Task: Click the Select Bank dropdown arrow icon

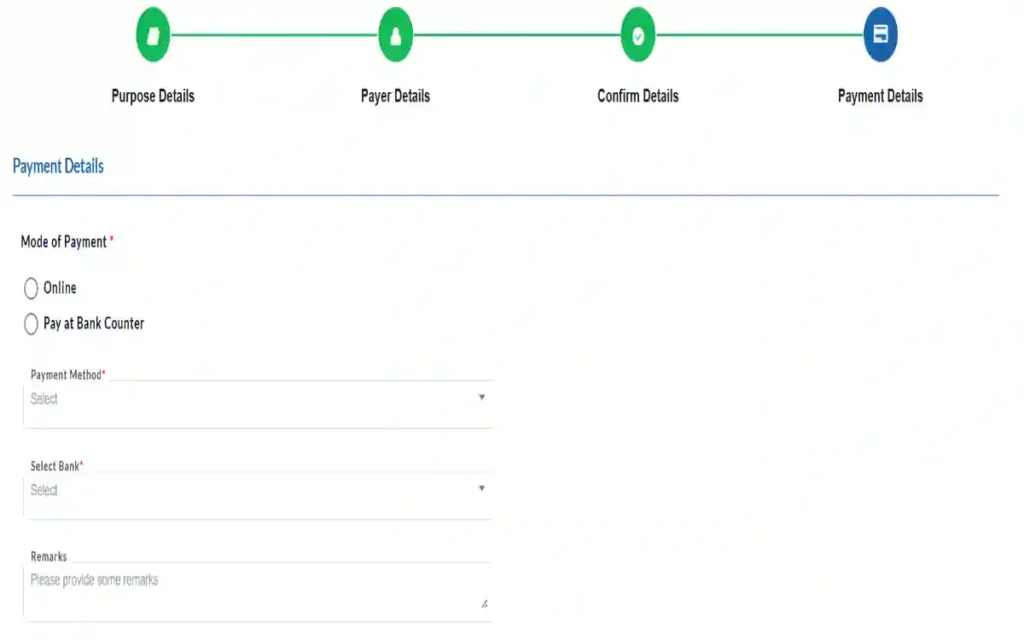Action: click(x=481, y=489)
